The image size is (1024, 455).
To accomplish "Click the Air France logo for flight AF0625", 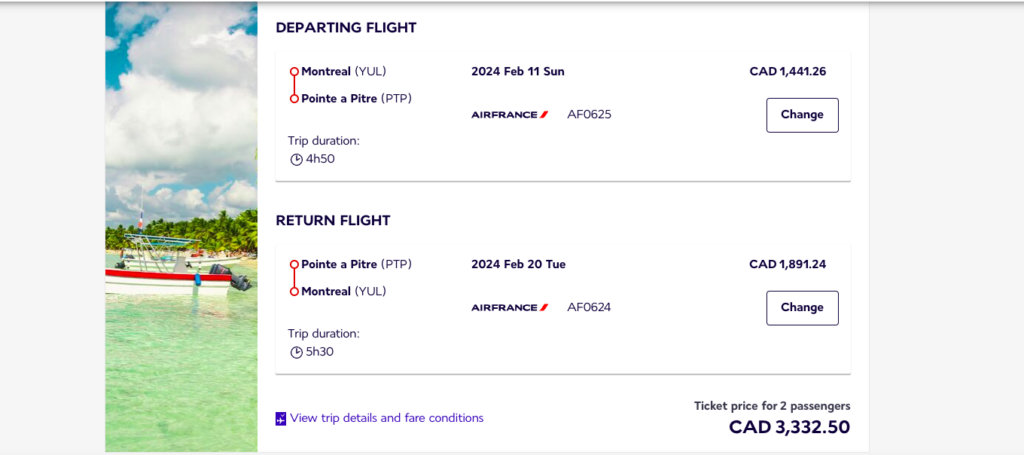I will tap(510, 115).
